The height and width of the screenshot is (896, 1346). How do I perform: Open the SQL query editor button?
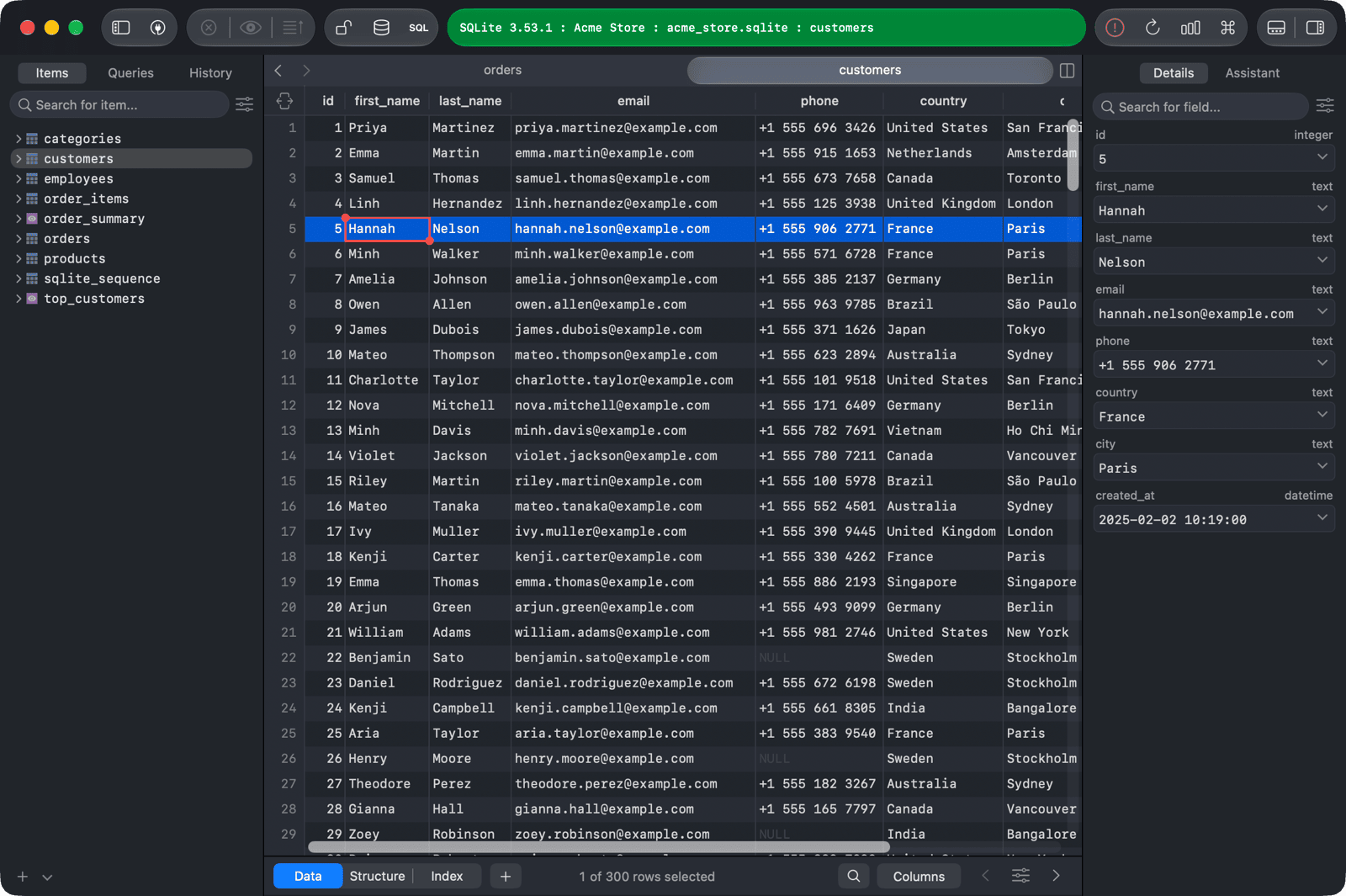coord(418,28)
